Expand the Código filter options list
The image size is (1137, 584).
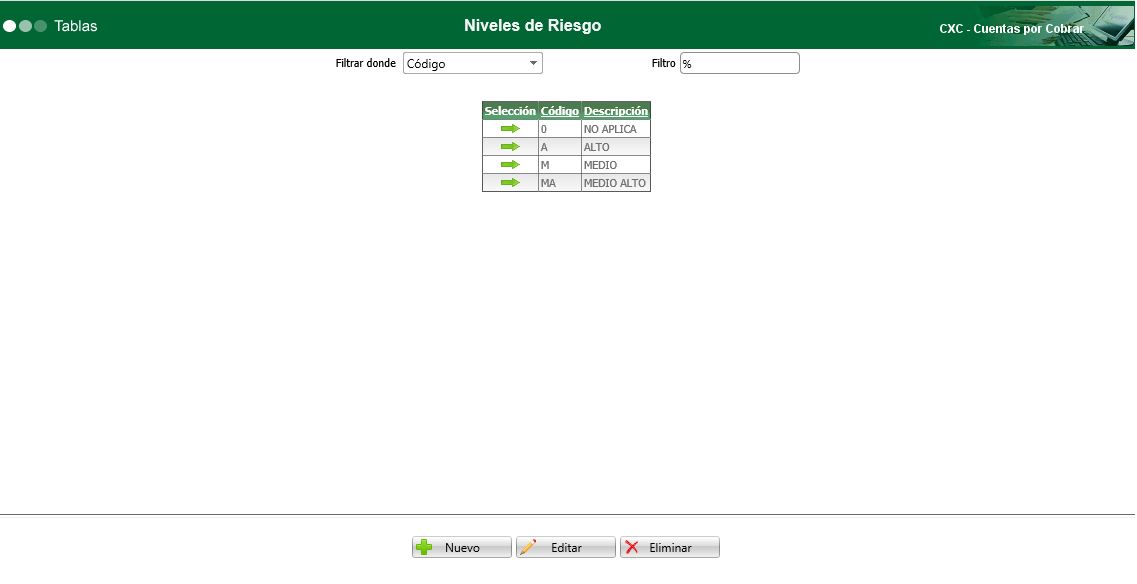pos(534,62)
